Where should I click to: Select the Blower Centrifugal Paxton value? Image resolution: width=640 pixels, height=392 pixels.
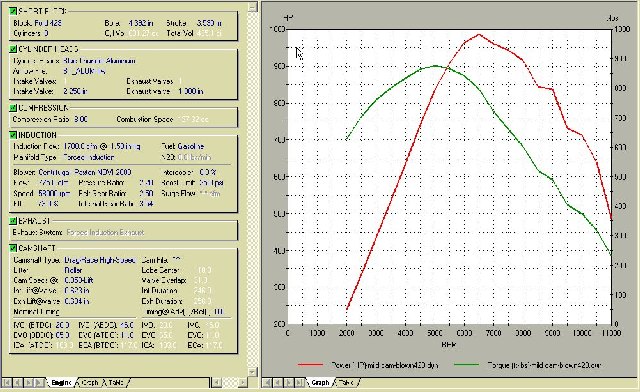[85, 172]
